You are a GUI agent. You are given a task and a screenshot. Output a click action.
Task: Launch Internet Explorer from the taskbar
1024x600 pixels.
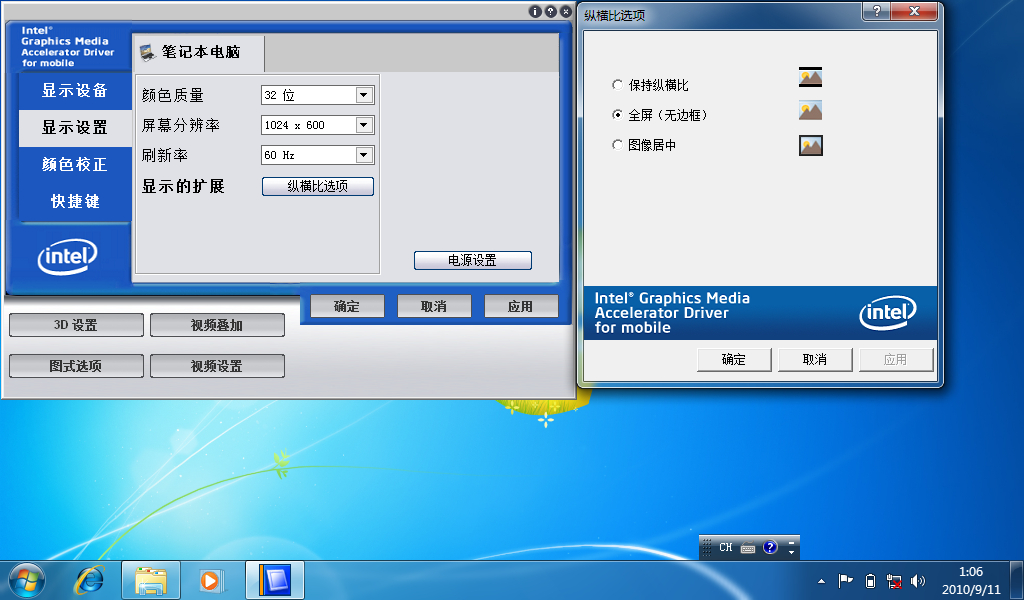click(x=90, y=580)
